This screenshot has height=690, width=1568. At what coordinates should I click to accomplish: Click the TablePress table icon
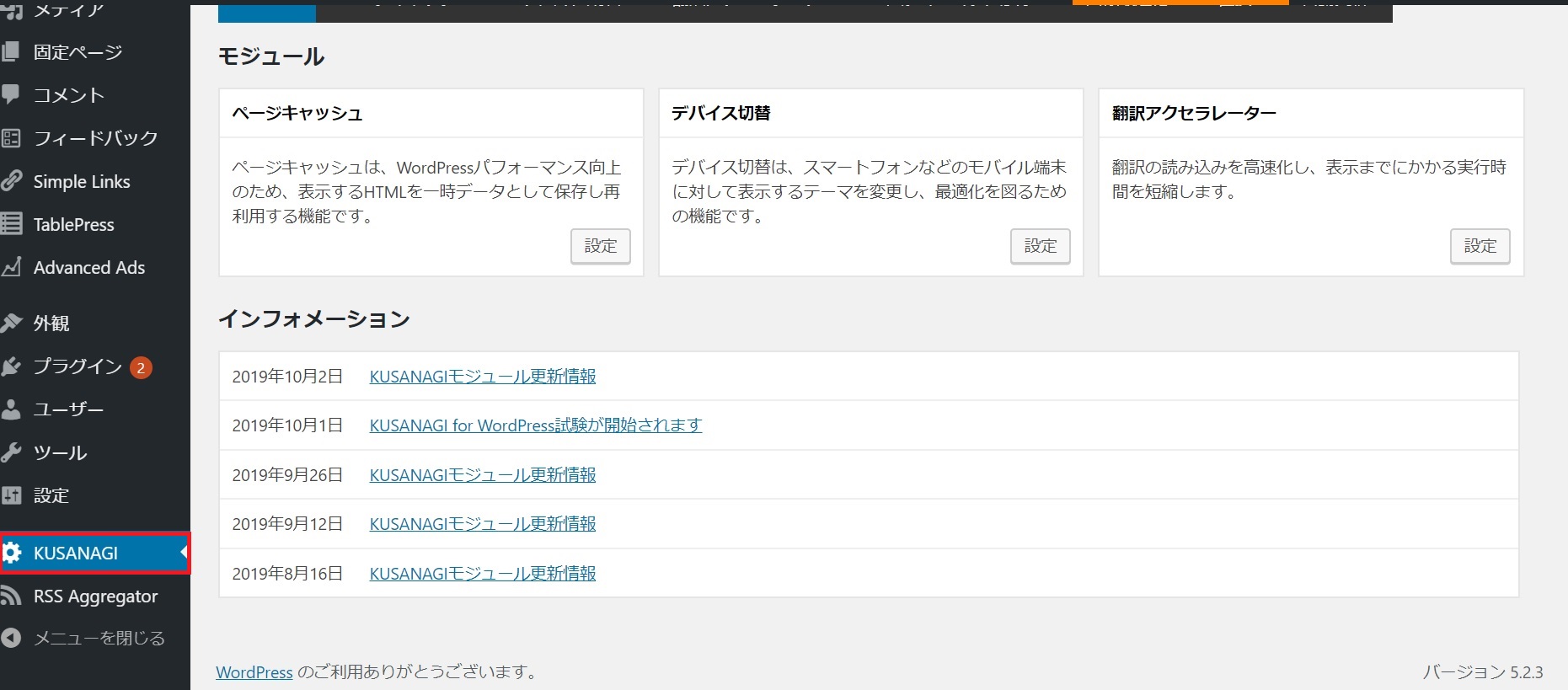pos(11,224)
